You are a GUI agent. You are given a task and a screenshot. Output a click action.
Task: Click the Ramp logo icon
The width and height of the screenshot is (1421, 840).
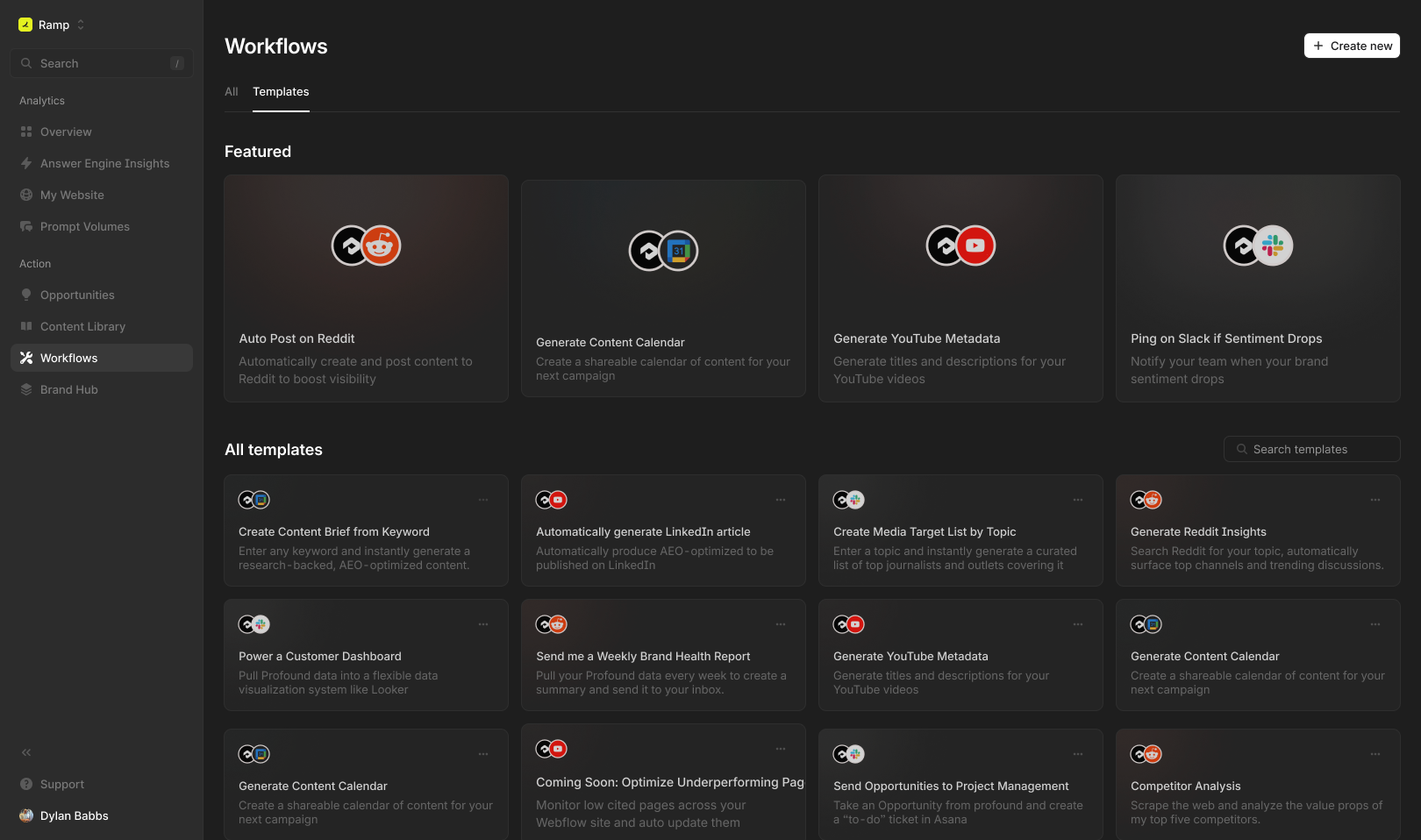[25, 25]
